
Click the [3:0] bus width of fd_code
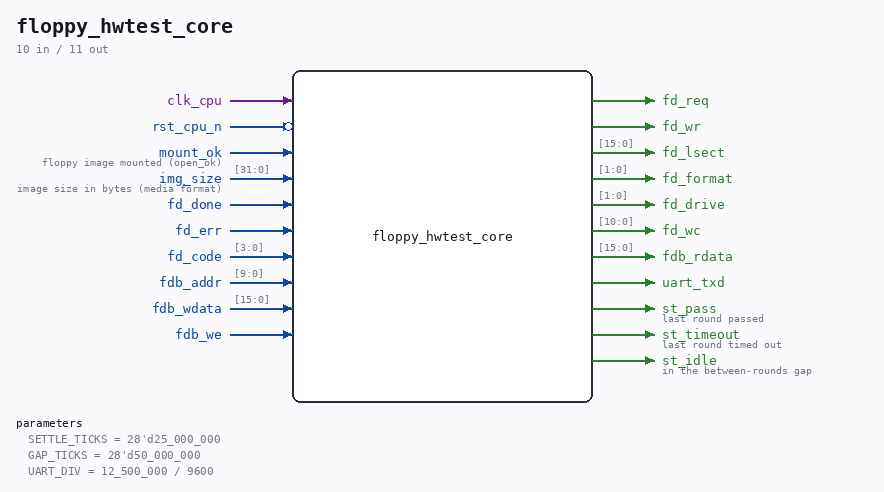point(249,247)
